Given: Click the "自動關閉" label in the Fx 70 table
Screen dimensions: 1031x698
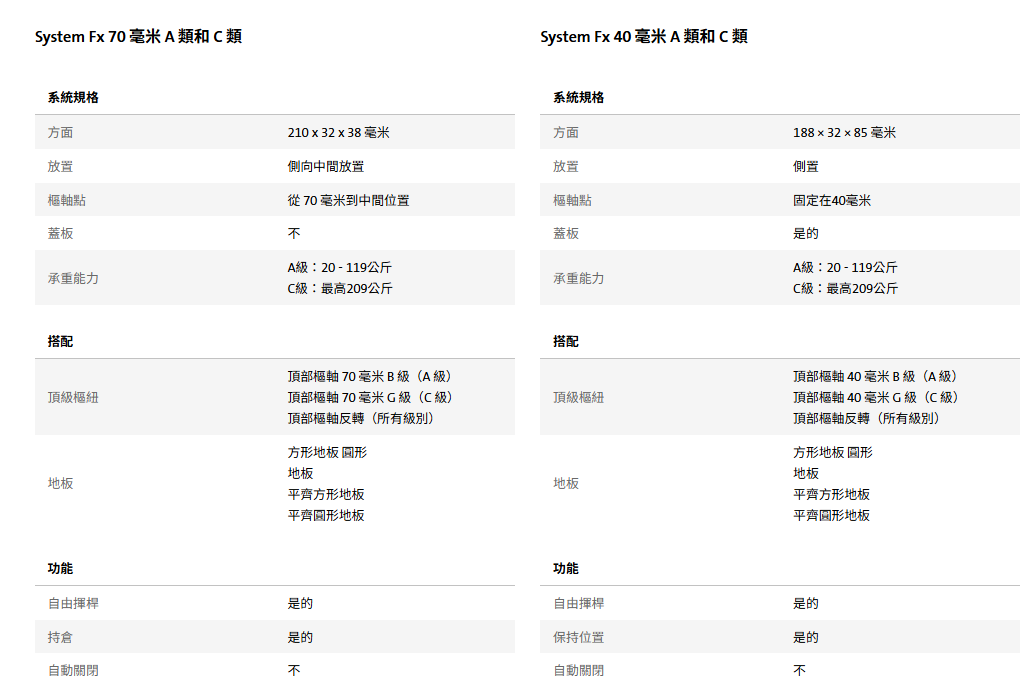Looking at the screenshot, I should (73, 670).
